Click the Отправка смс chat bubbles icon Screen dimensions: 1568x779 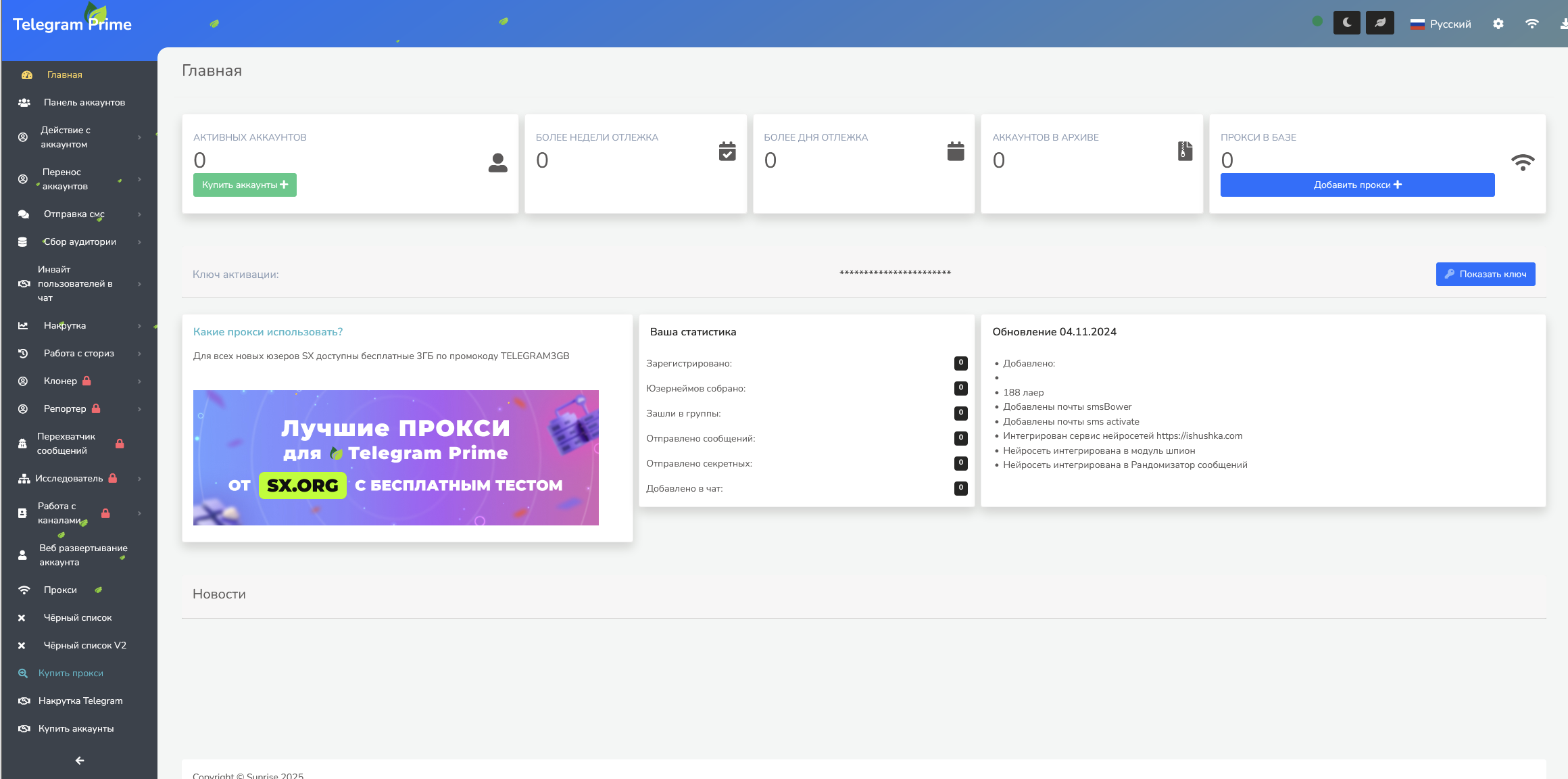pos(24,214)
